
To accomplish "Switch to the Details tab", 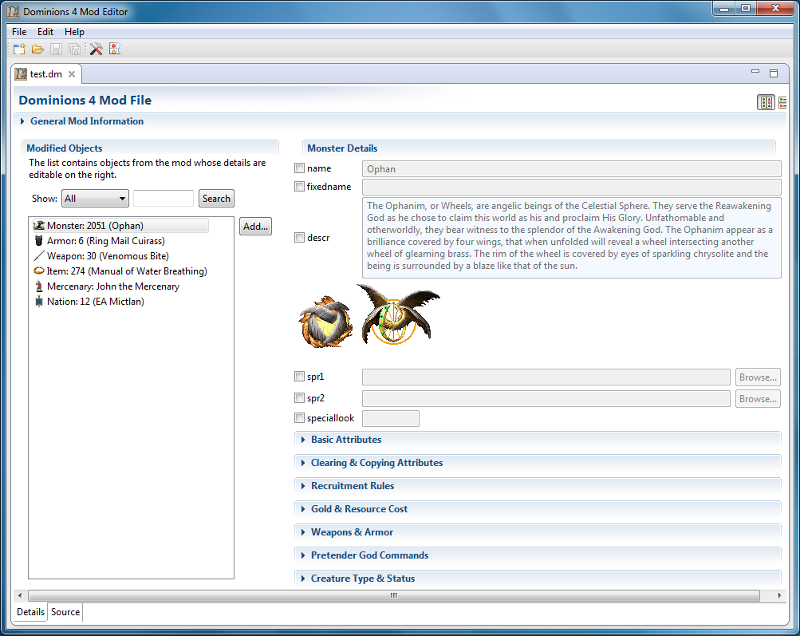I will click(30, 612).
